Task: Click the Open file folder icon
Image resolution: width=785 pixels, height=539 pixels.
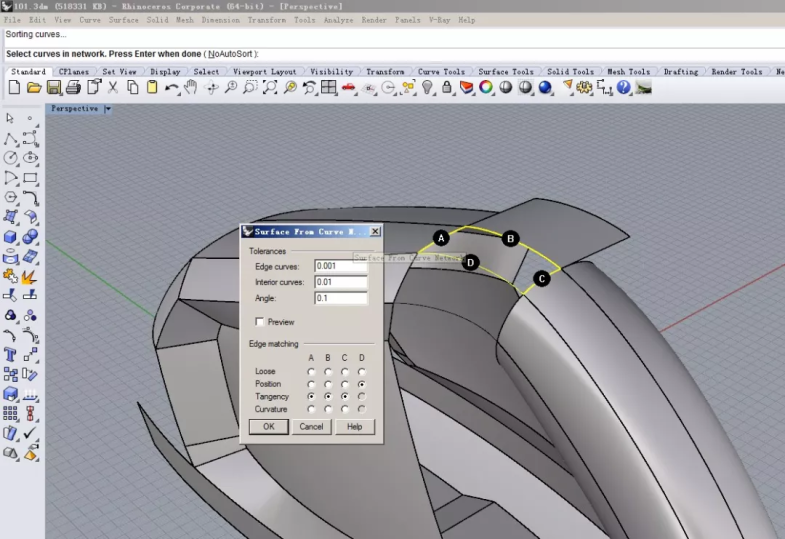Action: [x=34, y=88]
